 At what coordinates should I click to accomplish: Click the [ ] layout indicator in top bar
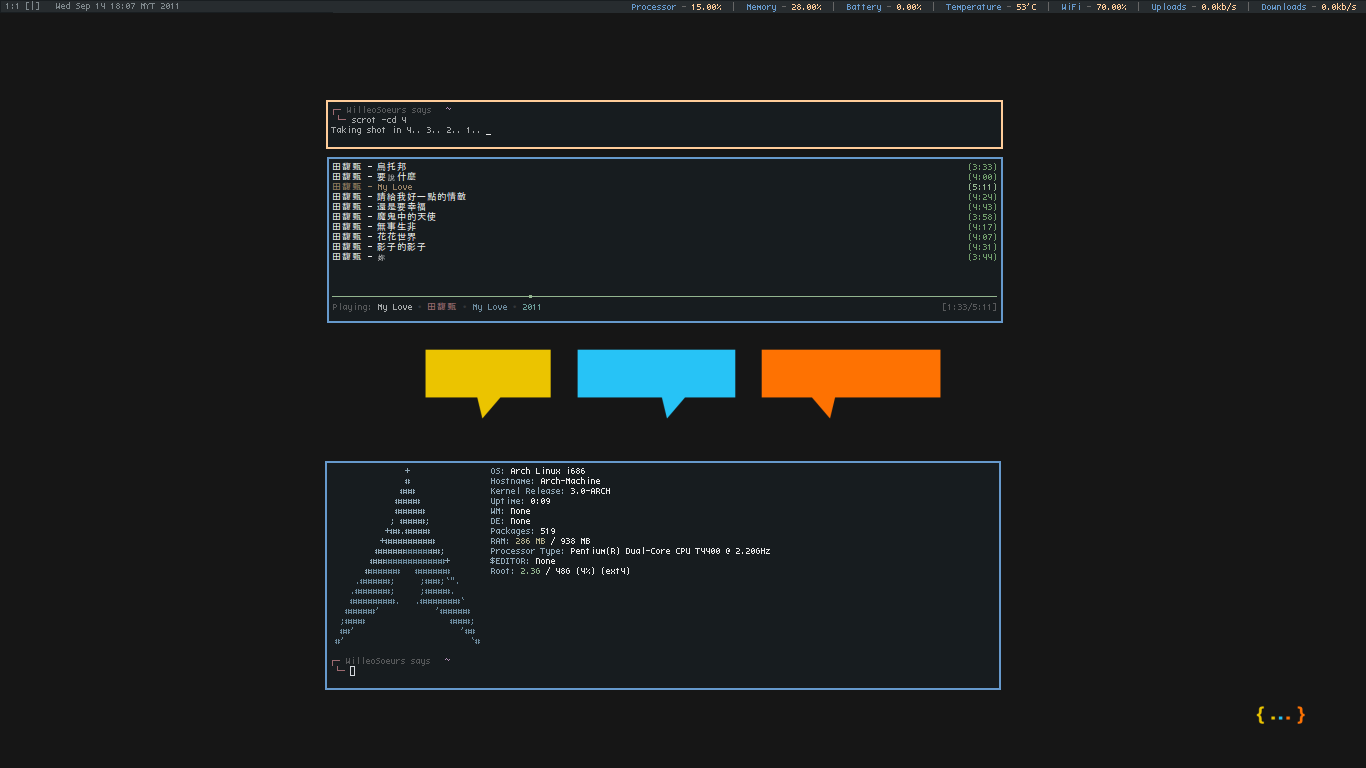click(x=33, y=7)
